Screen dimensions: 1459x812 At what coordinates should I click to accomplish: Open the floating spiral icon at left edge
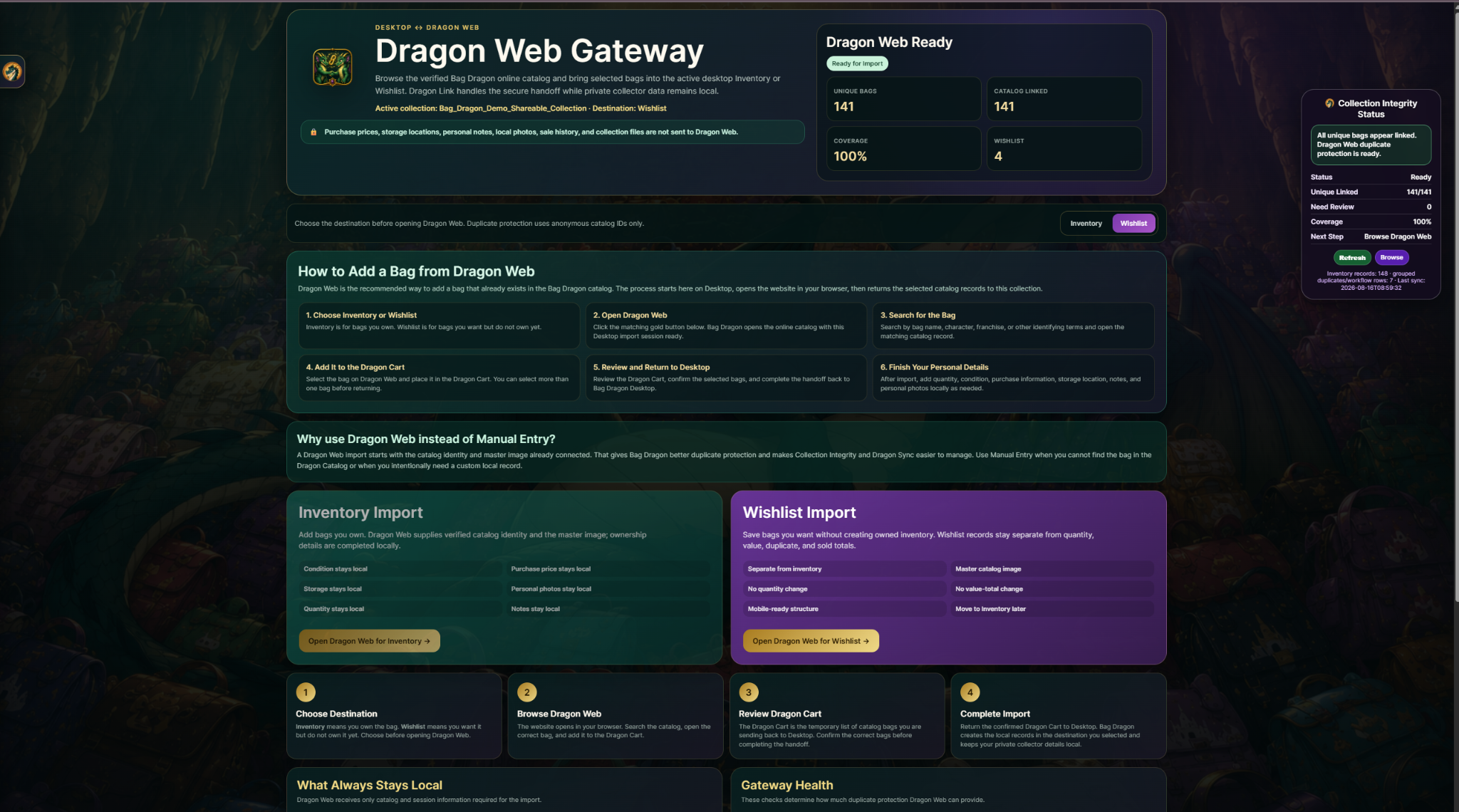tap(12, 71)
